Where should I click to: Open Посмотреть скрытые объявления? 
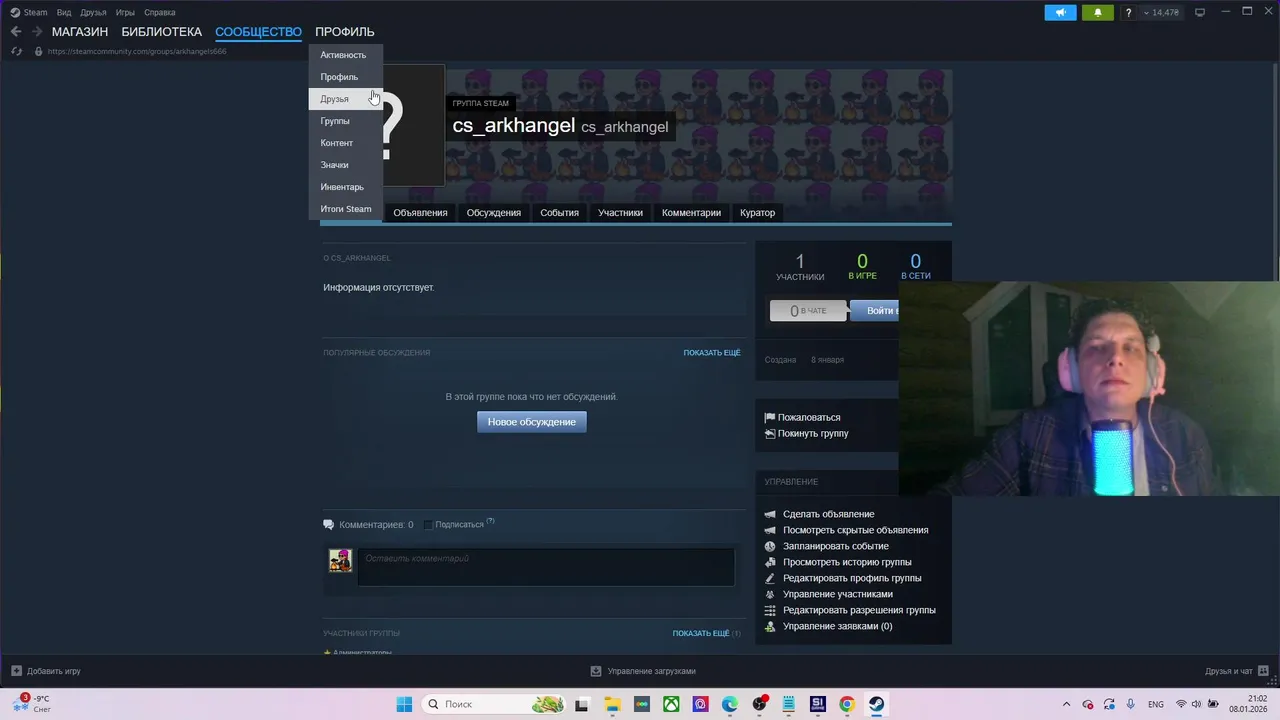coord(856,530)
